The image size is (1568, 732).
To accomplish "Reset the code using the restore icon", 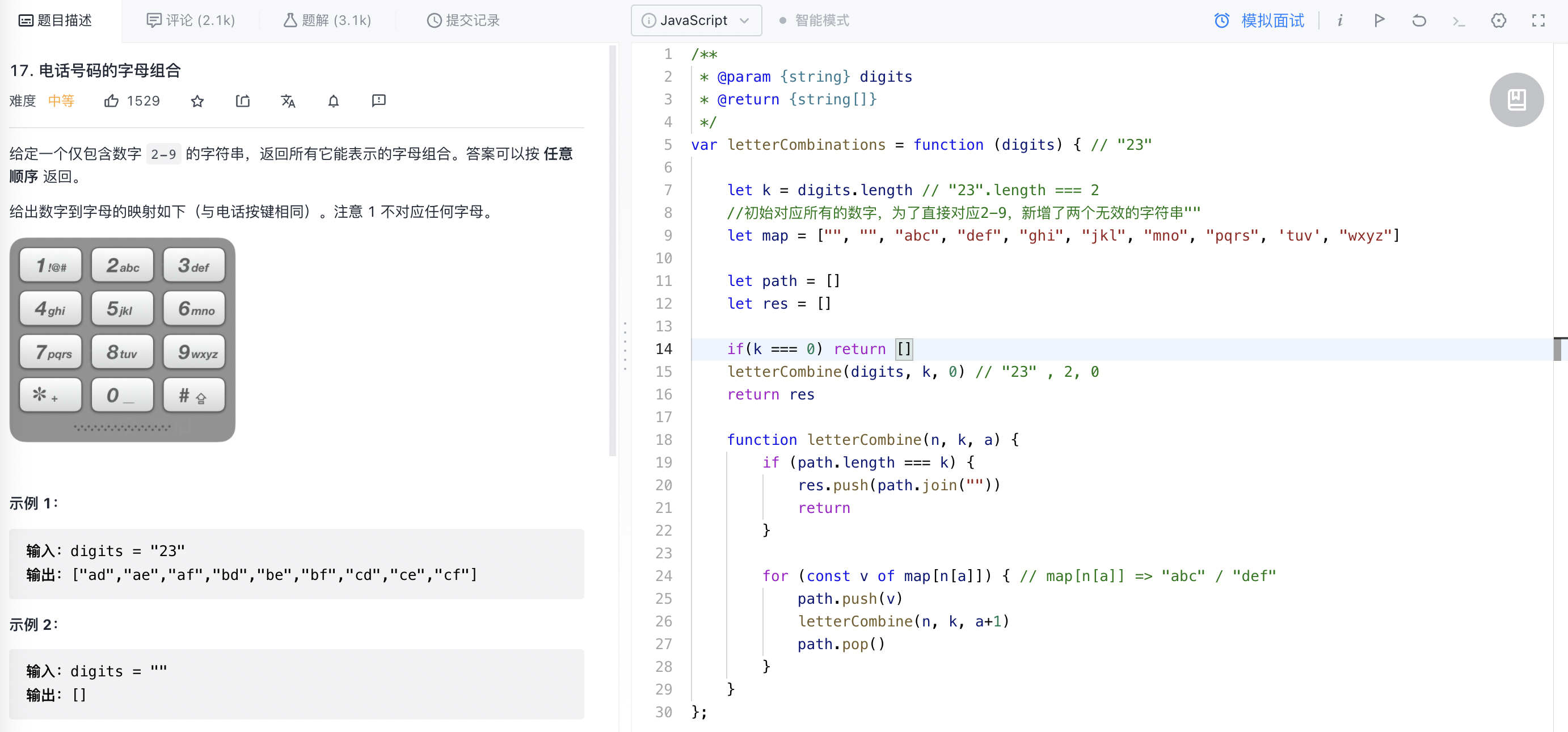I will coord(1419,20).
